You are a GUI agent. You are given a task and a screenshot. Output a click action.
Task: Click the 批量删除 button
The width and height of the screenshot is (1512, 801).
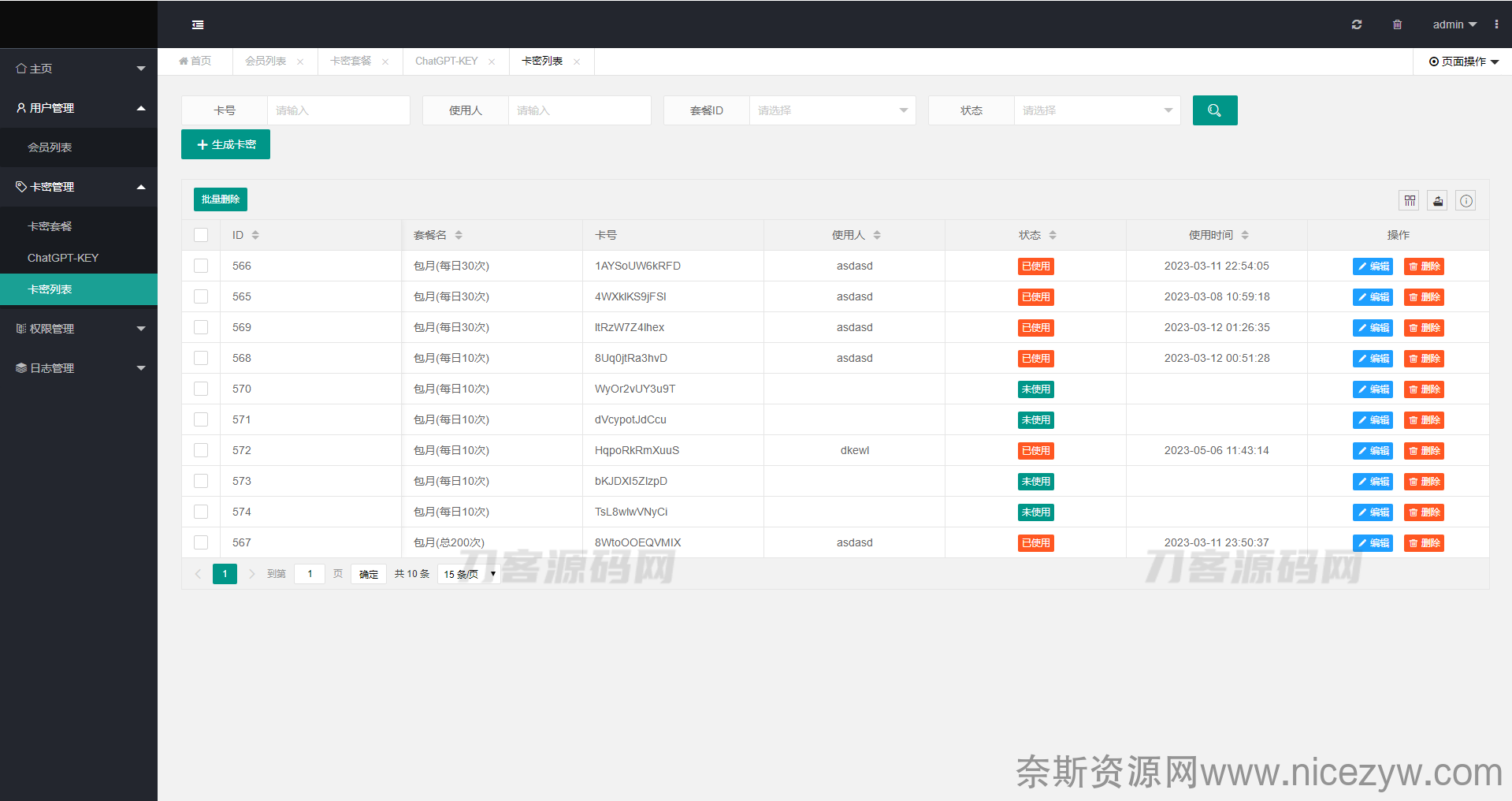click(x=221, y=199)
